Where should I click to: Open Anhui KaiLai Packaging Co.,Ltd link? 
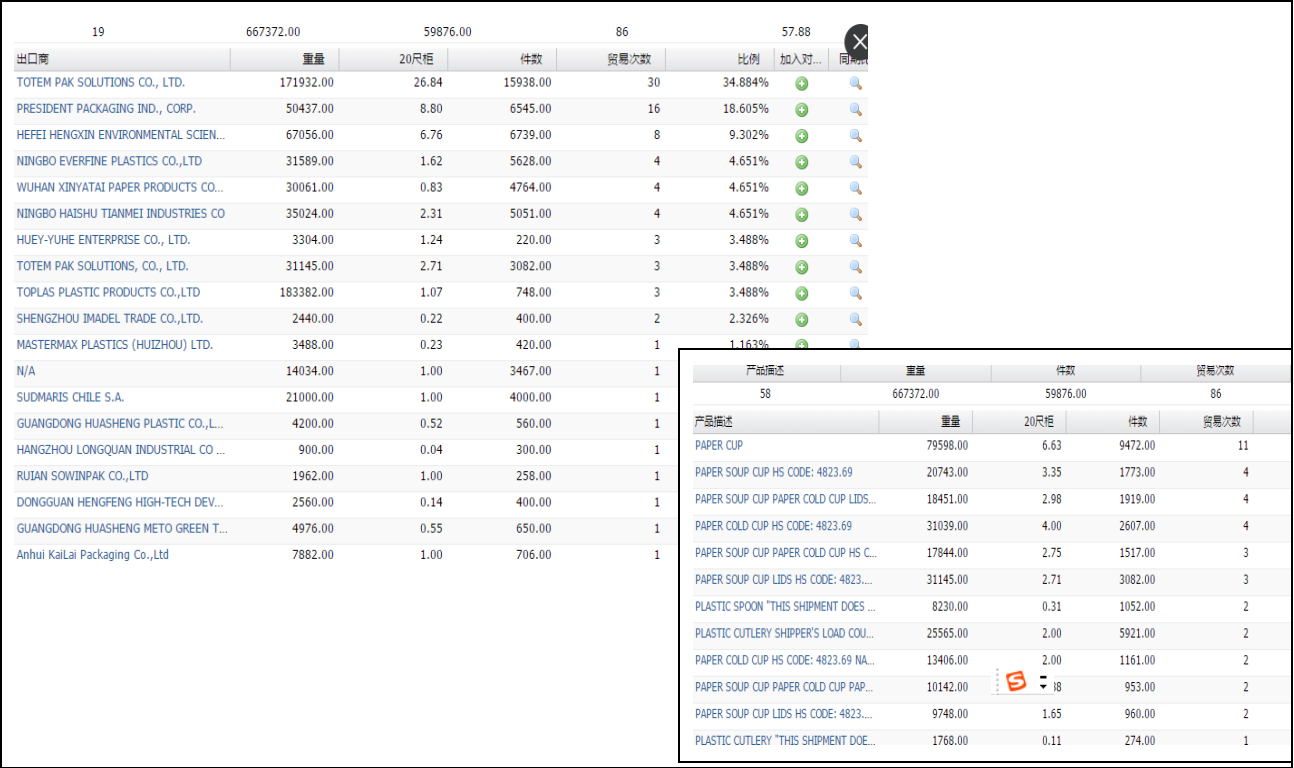93,555
